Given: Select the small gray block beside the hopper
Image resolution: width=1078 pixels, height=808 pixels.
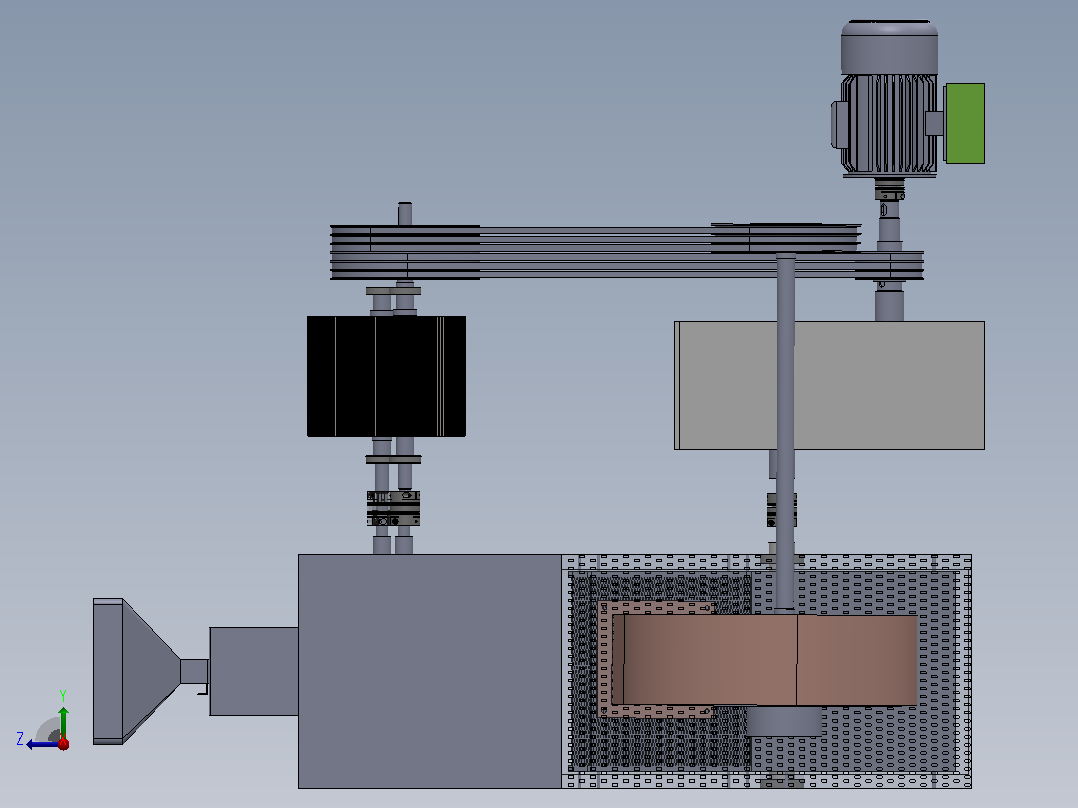Looking at the screenshot, I should (254, 671).
